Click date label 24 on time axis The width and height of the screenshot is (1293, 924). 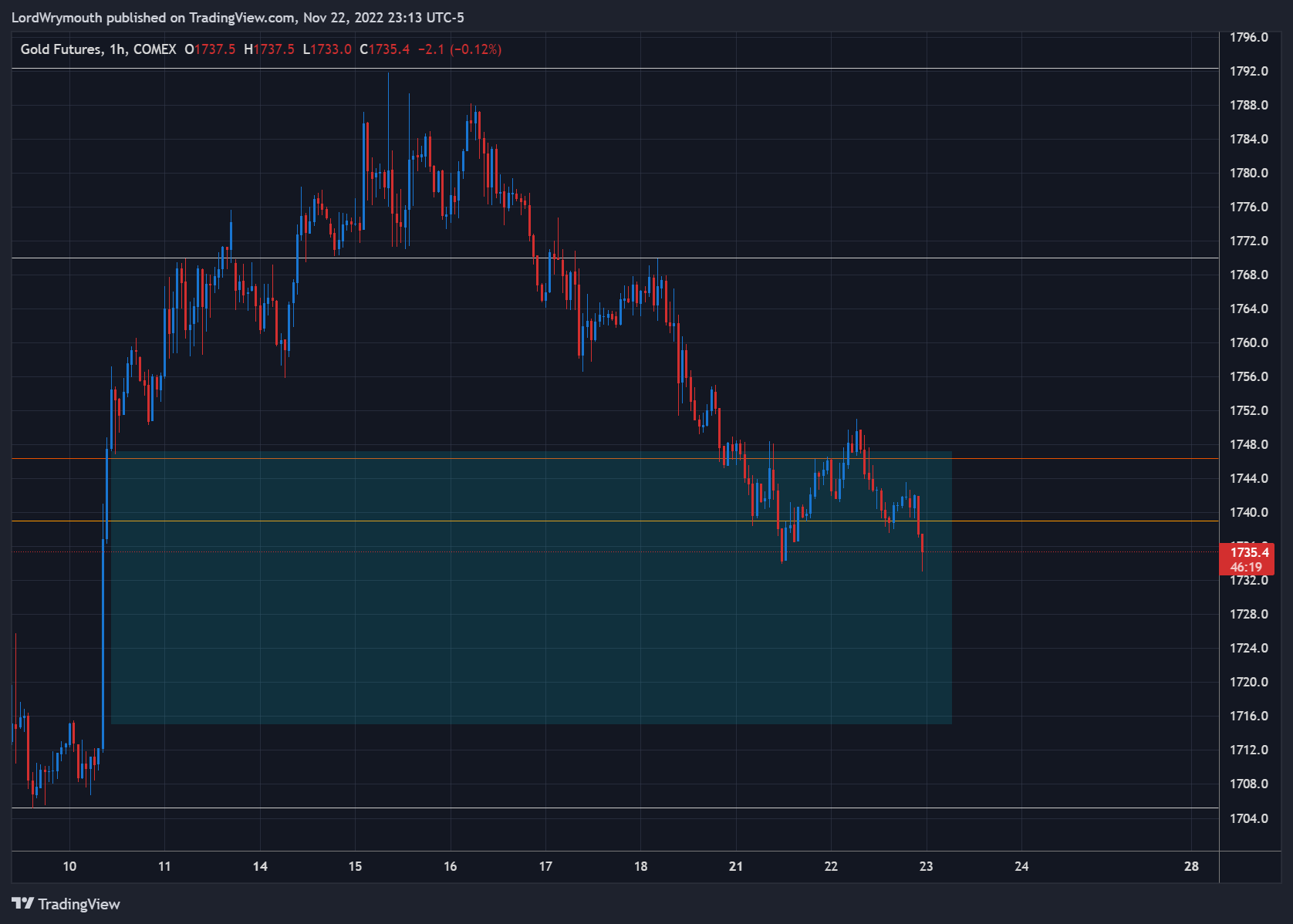pos(1021,866)
